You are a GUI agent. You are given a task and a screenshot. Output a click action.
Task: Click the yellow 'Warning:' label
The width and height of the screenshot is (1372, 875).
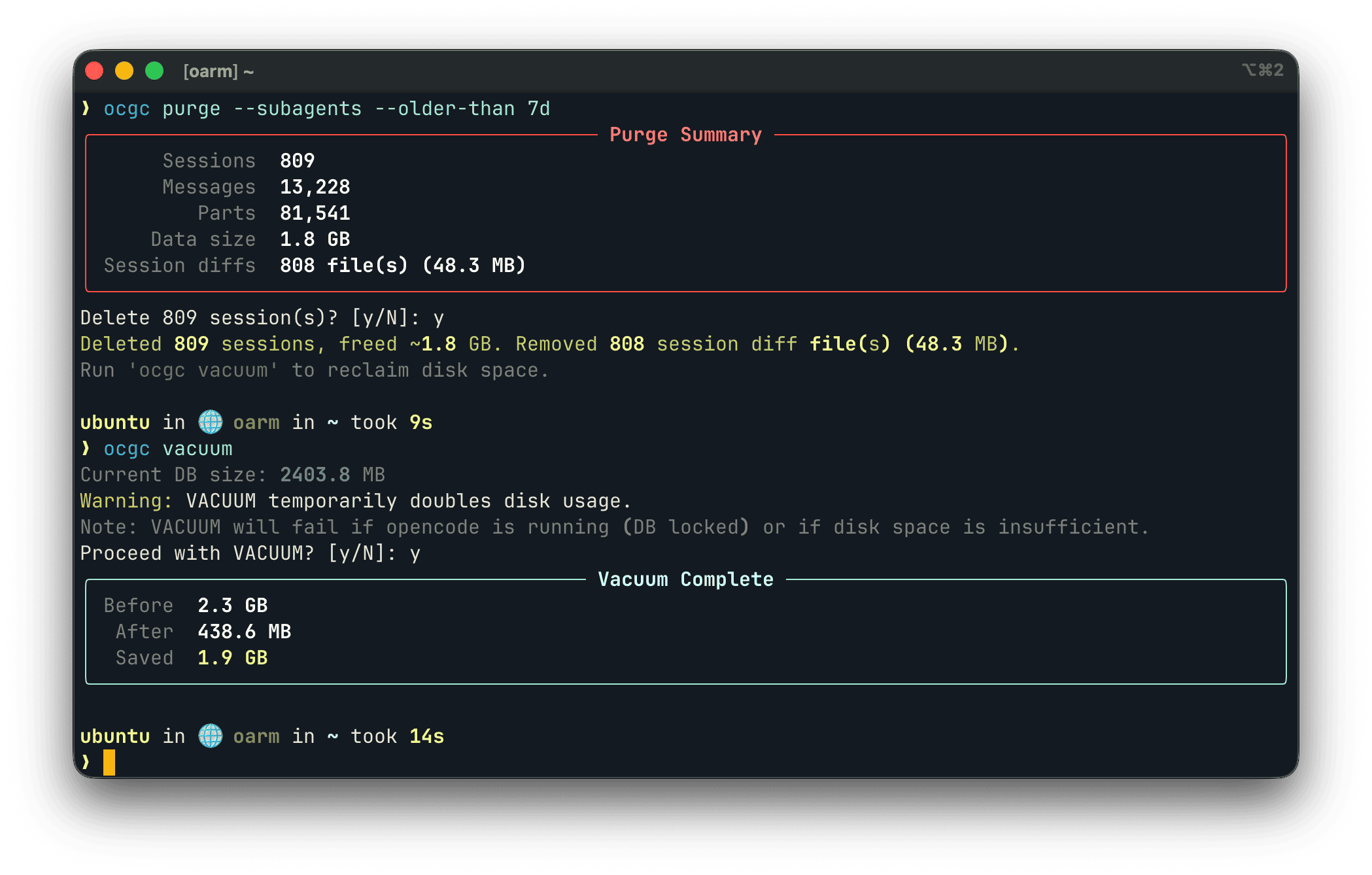tap(126, 501)
